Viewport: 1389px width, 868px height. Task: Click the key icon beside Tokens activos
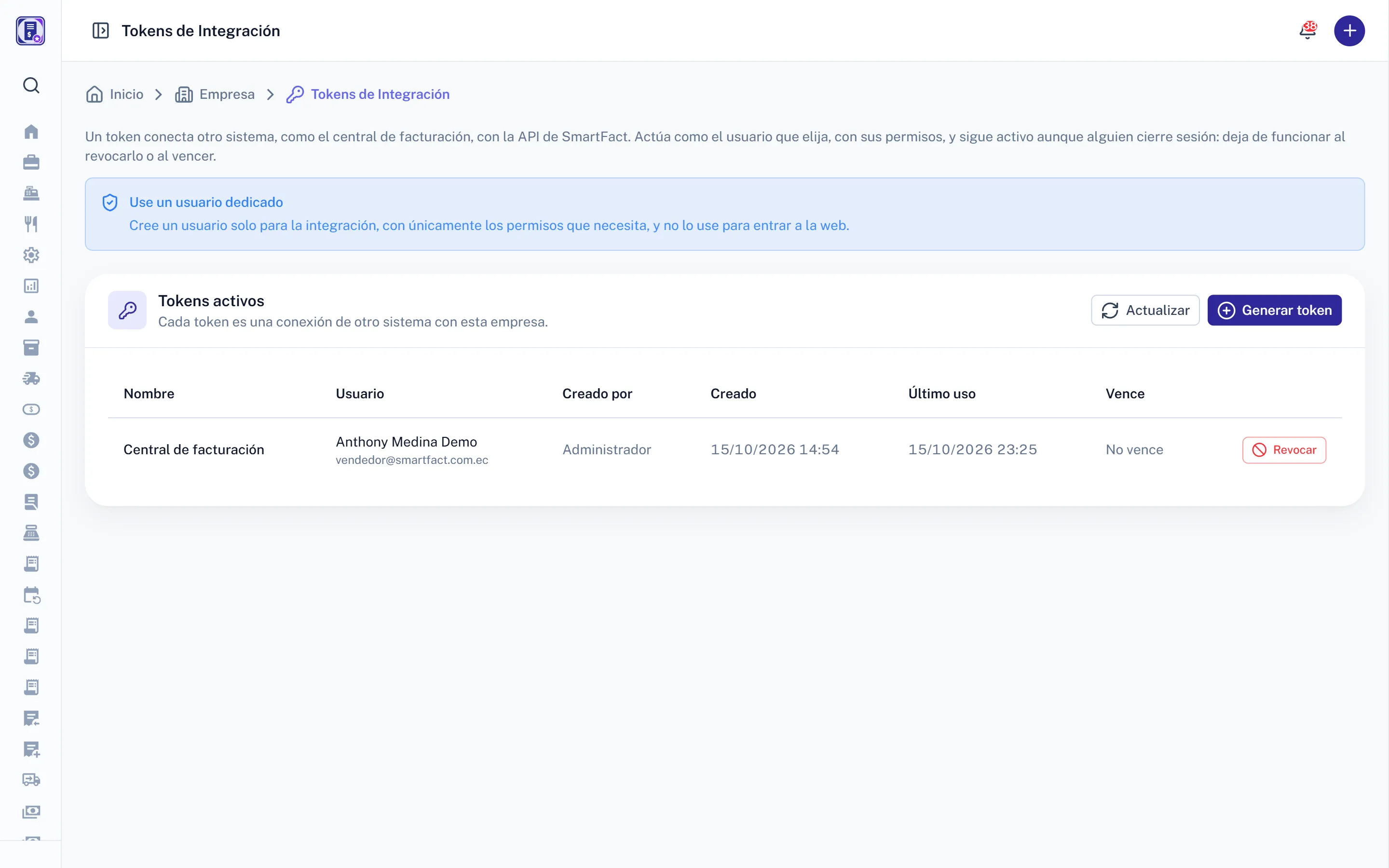[x=127, y=310]
